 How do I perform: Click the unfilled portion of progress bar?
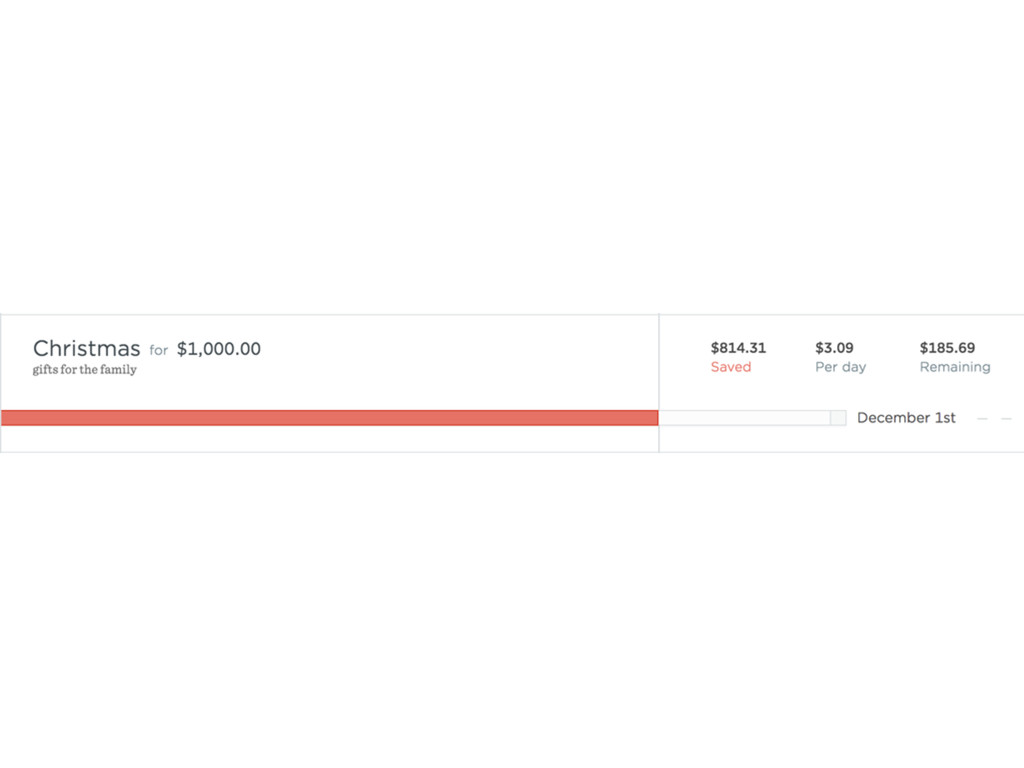744,418
